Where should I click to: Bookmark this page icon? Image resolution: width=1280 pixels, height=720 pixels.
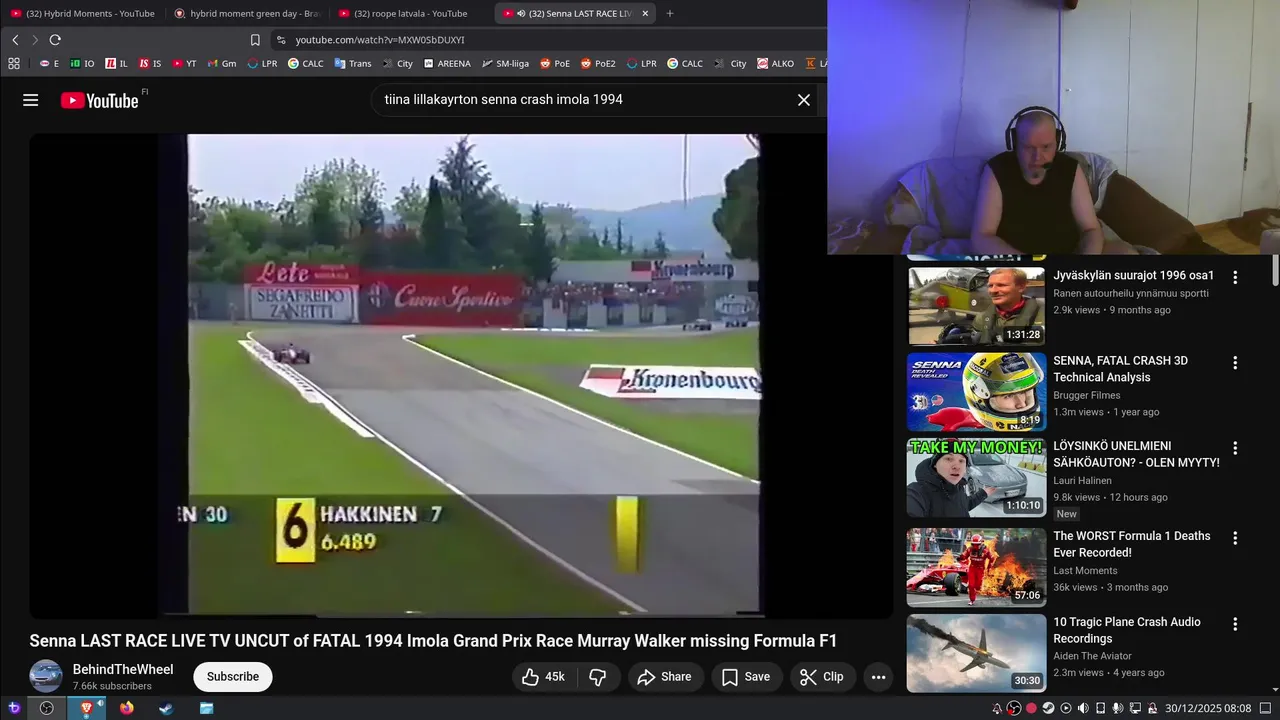pyautogui.click(x=255, y=40)
